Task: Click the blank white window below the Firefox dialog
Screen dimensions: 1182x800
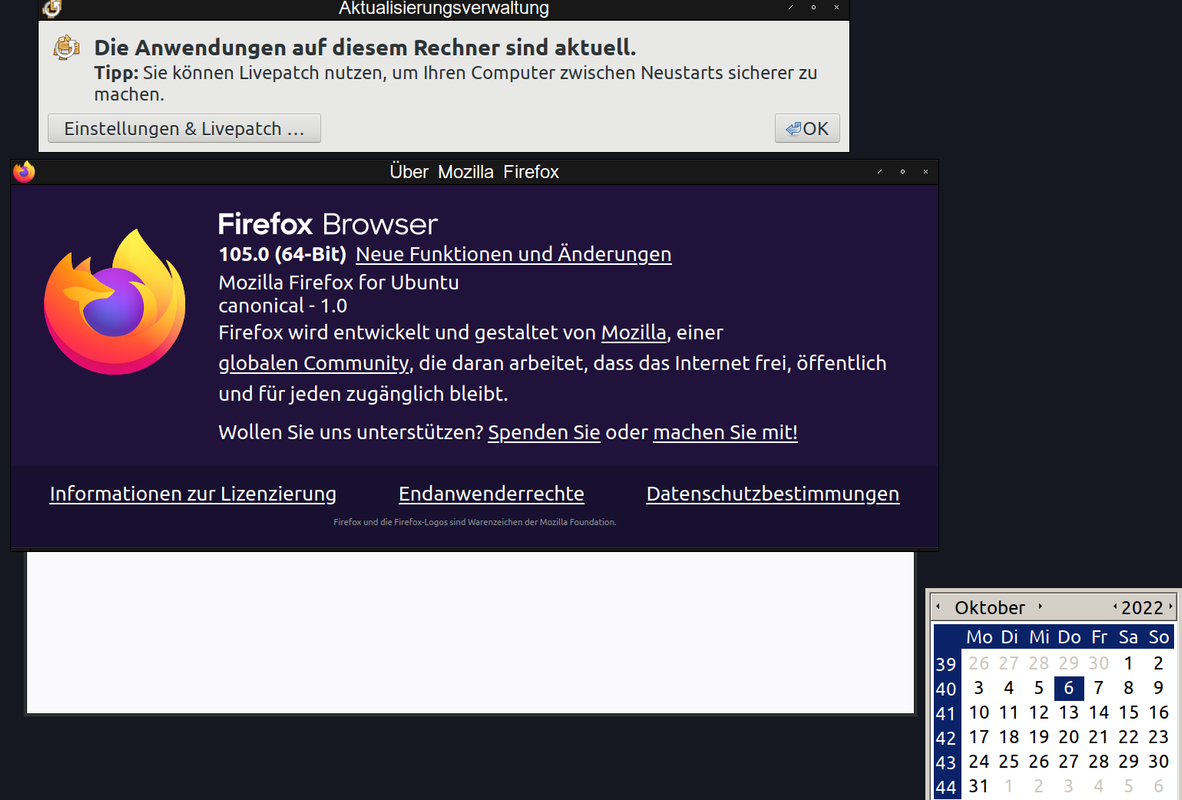Action: pos(470,632)
